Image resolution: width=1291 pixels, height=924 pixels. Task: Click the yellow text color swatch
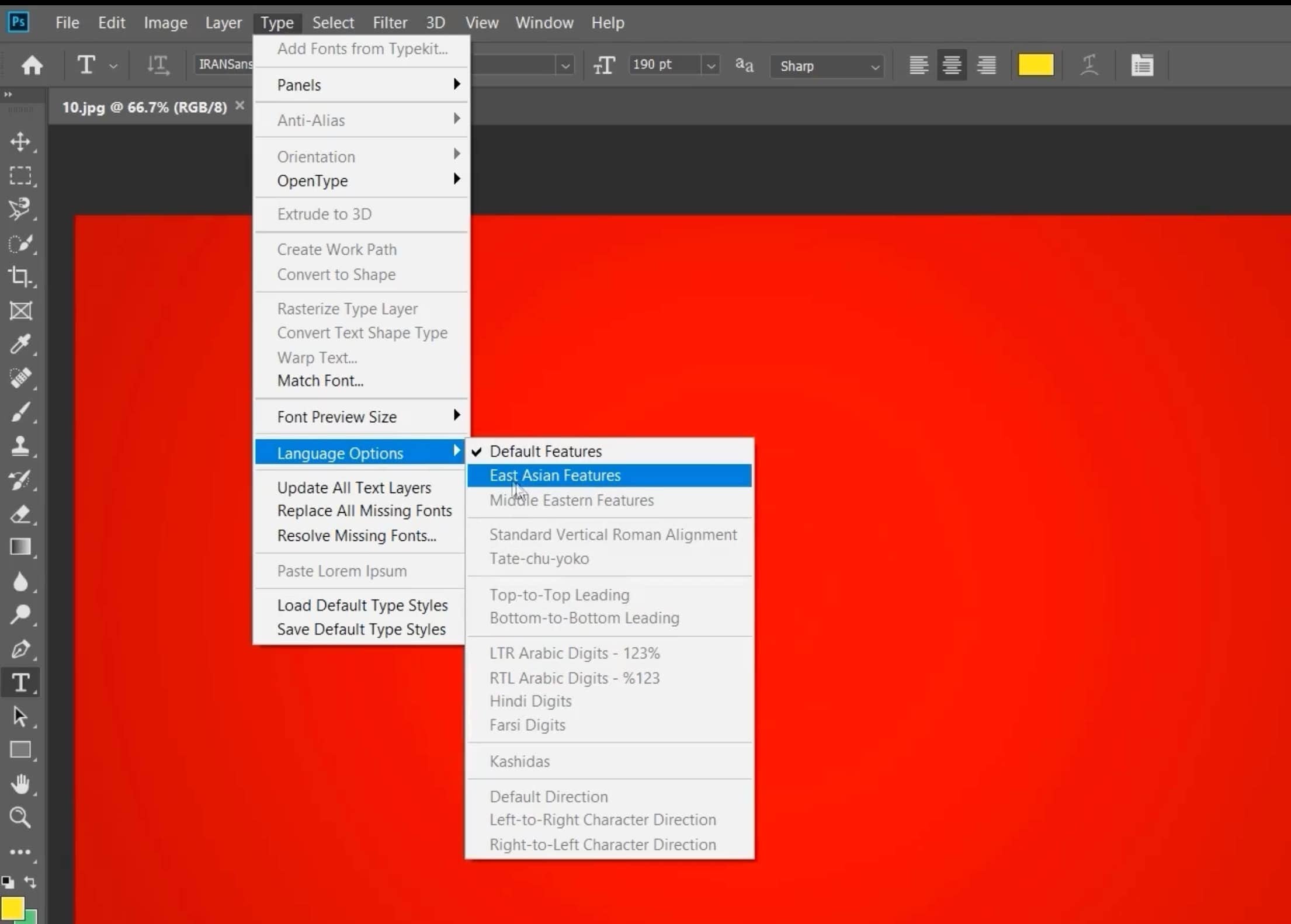point(1035,65)
